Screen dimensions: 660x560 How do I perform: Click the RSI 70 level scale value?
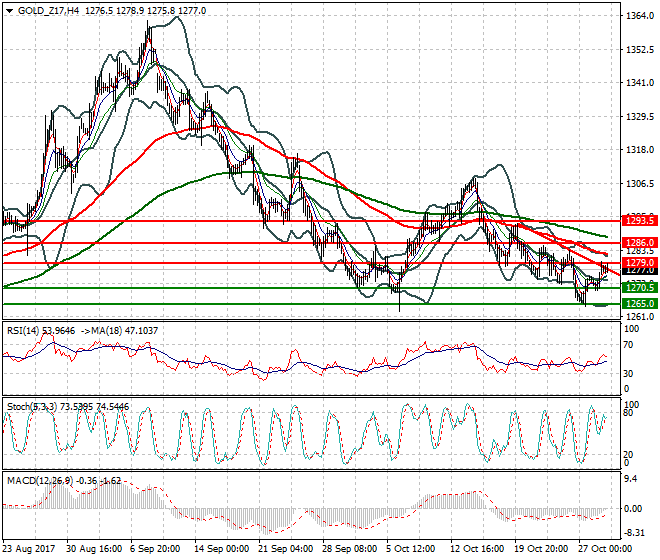point(628,345)
